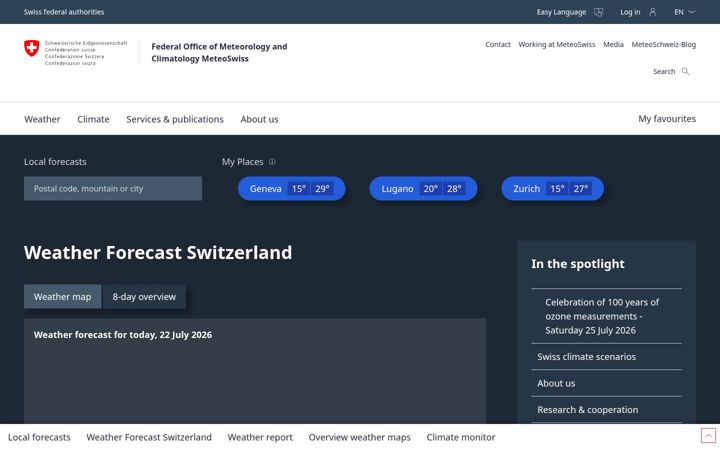Click the Weather Forecast Switzerland heading
The width and height of the screenshot is (720, 450).
point(158,253)
